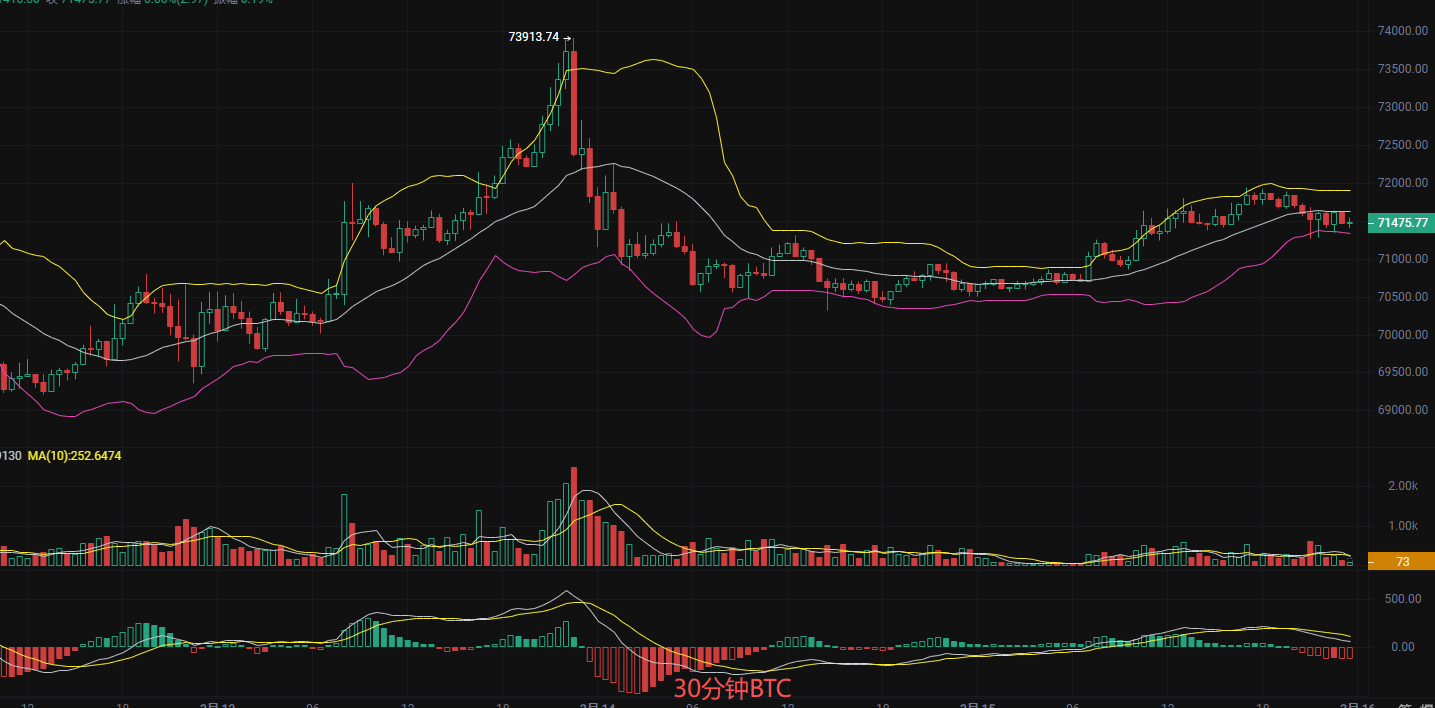This screenshot has height=708, width=1435.
Task: Click the 1.00k volume axis label
Action: (x=1402, y=526)
